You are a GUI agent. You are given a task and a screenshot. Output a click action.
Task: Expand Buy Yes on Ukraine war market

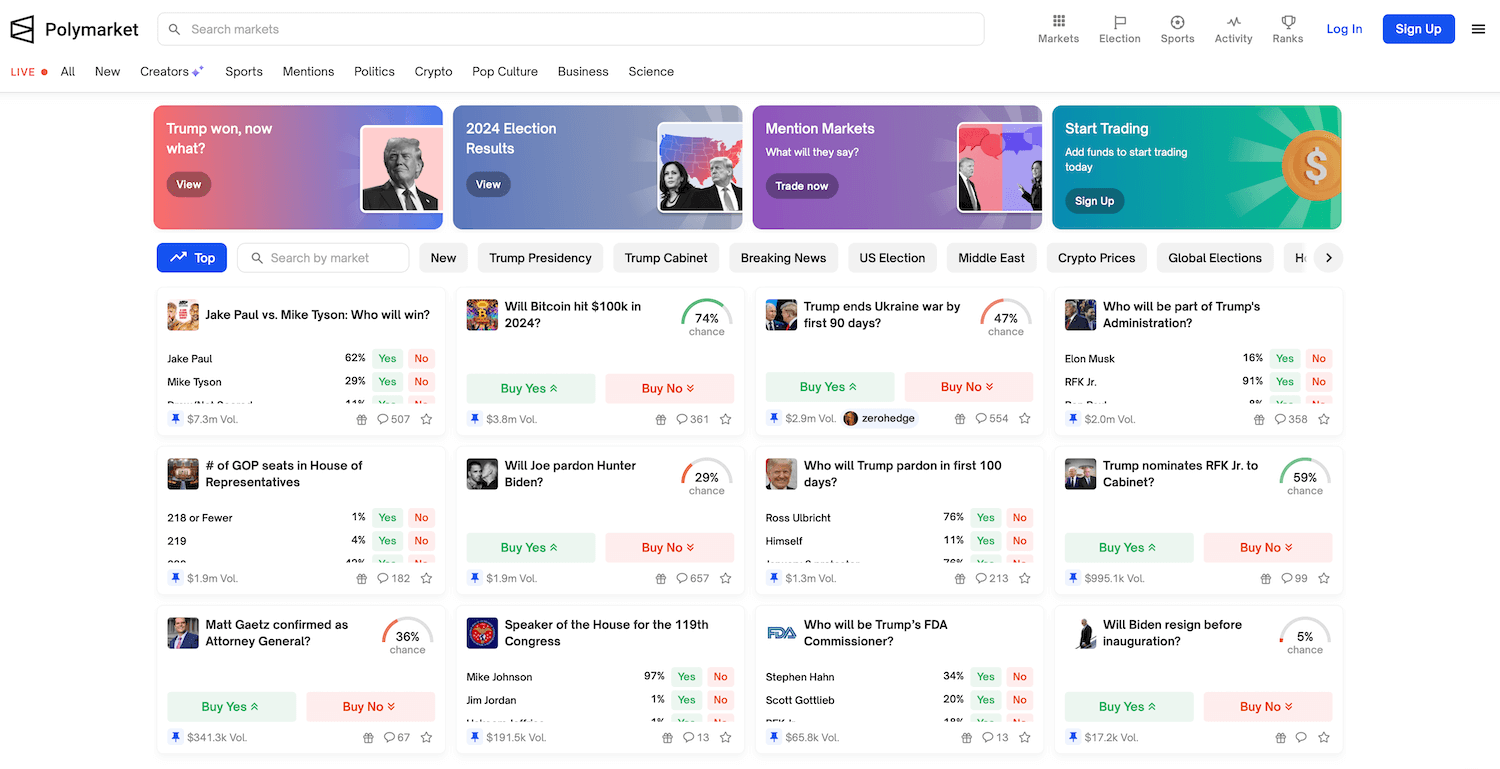click(x=830, y=387)
